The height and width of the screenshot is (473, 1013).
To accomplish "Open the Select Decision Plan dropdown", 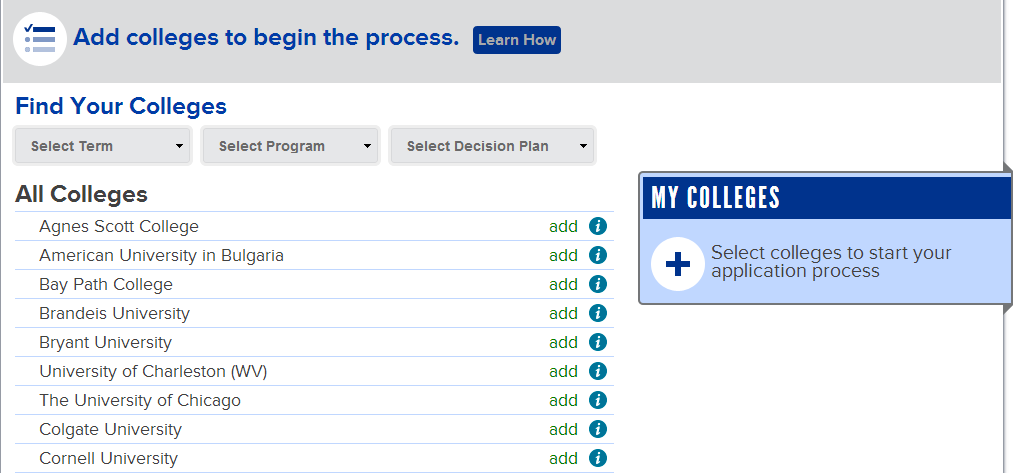I will (x=491, y=146).
